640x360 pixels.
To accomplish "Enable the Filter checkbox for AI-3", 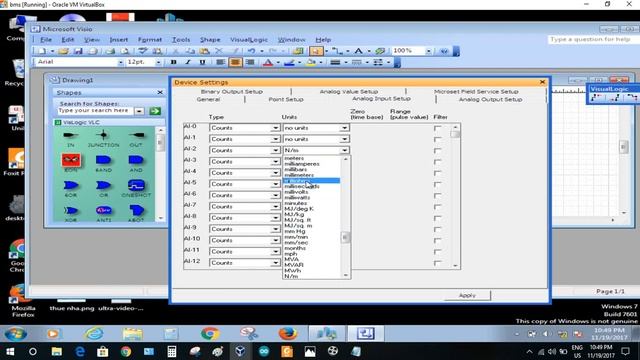I will click(437, 162).
